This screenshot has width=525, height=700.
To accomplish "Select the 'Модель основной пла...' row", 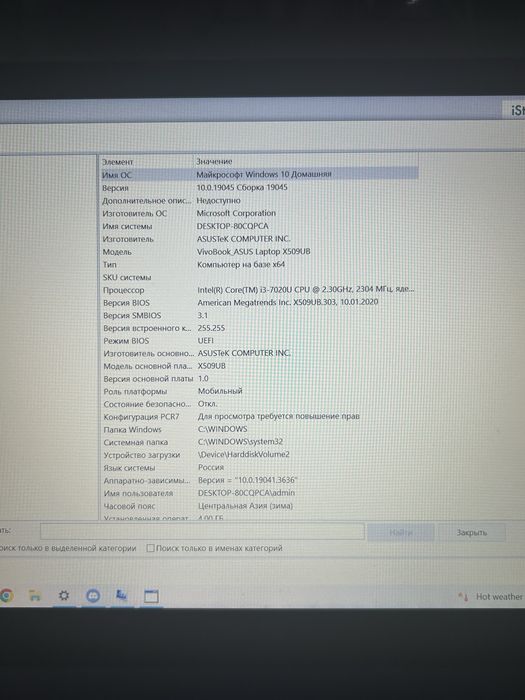I will click(x=259, y=366).
